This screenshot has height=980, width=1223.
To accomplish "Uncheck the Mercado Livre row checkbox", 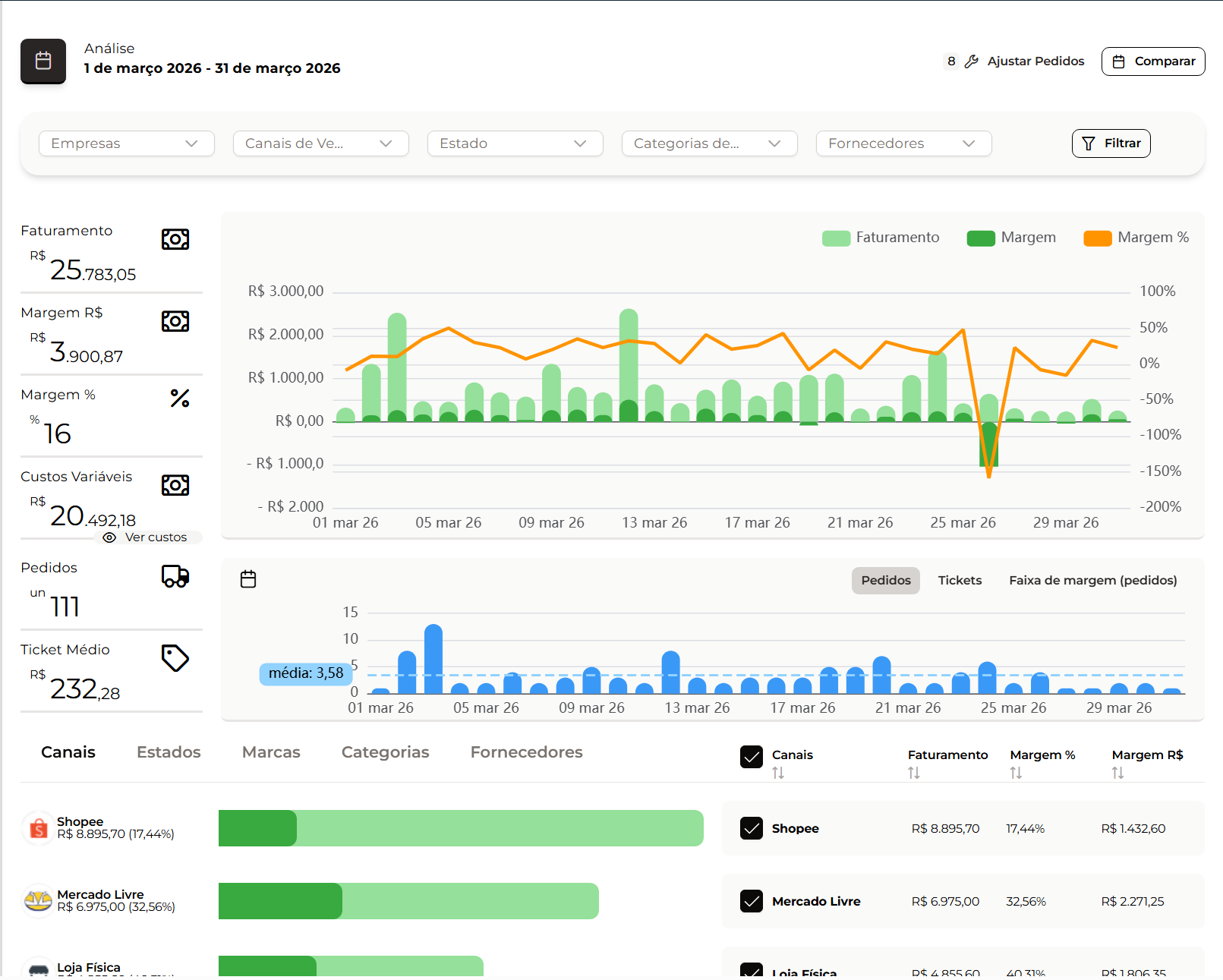I will pos(752,901).
